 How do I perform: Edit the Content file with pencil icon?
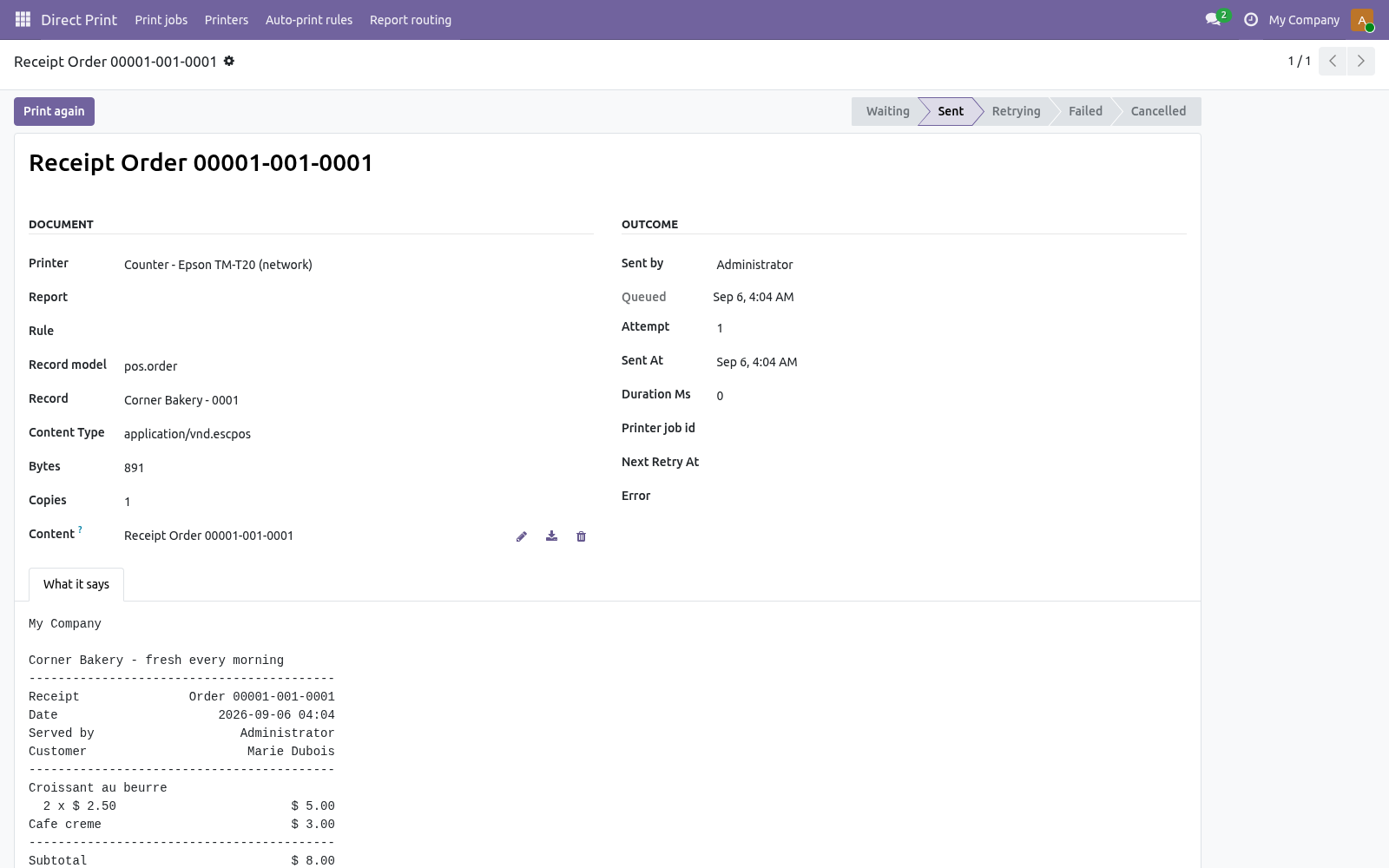(x=522, y=536)
